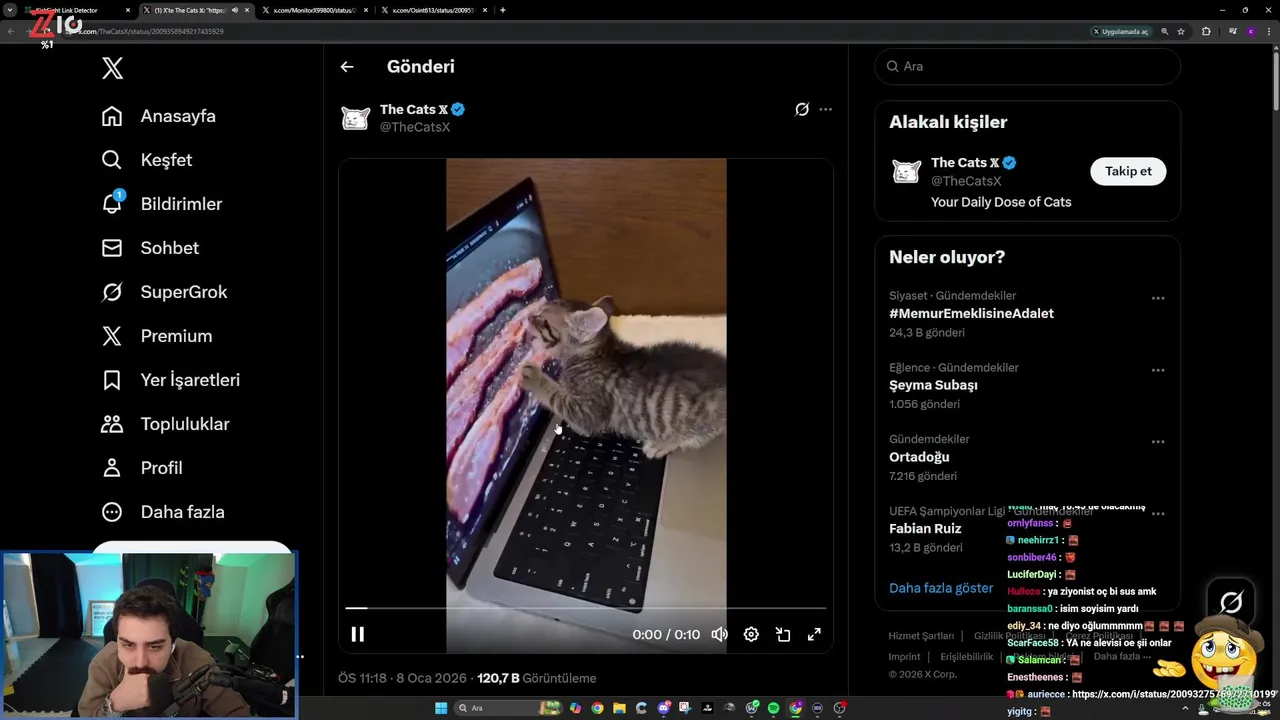1280x720 pixels.
Task: Open video settings gear
Action: (x=751, y=634)
